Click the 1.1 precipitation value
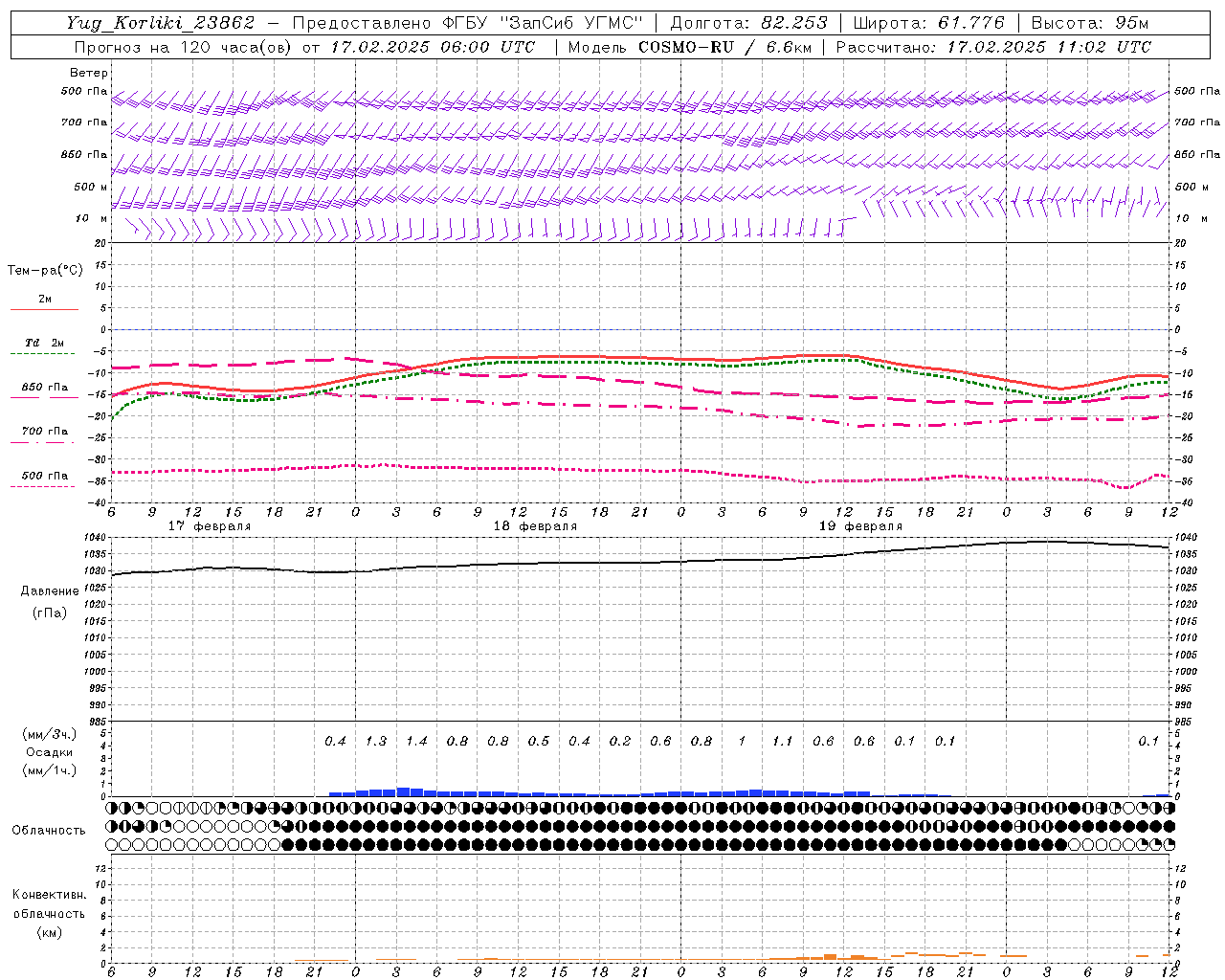 click(x=783, y=741)
